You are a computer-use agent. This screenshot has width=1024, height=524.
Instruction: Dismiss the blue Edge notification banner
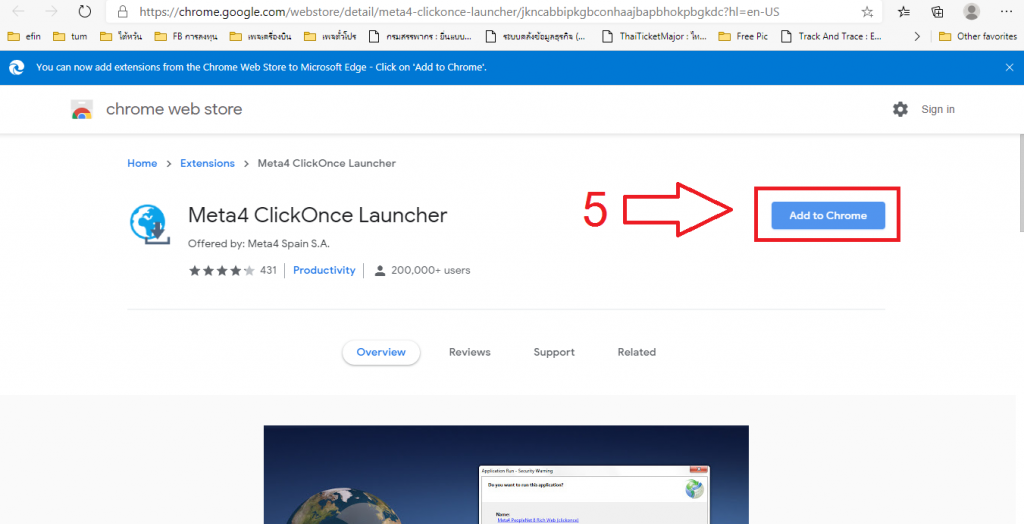click(1009, 67)
